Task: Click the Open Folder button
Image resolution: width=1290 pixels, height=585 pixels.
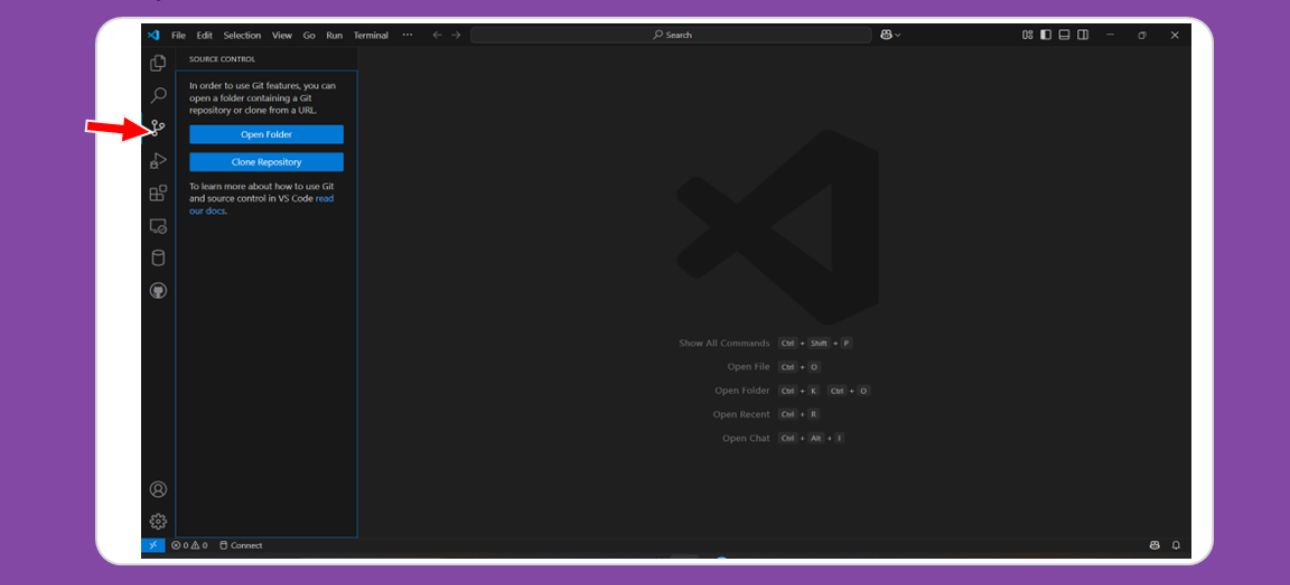Action: [x=266, y=135]
